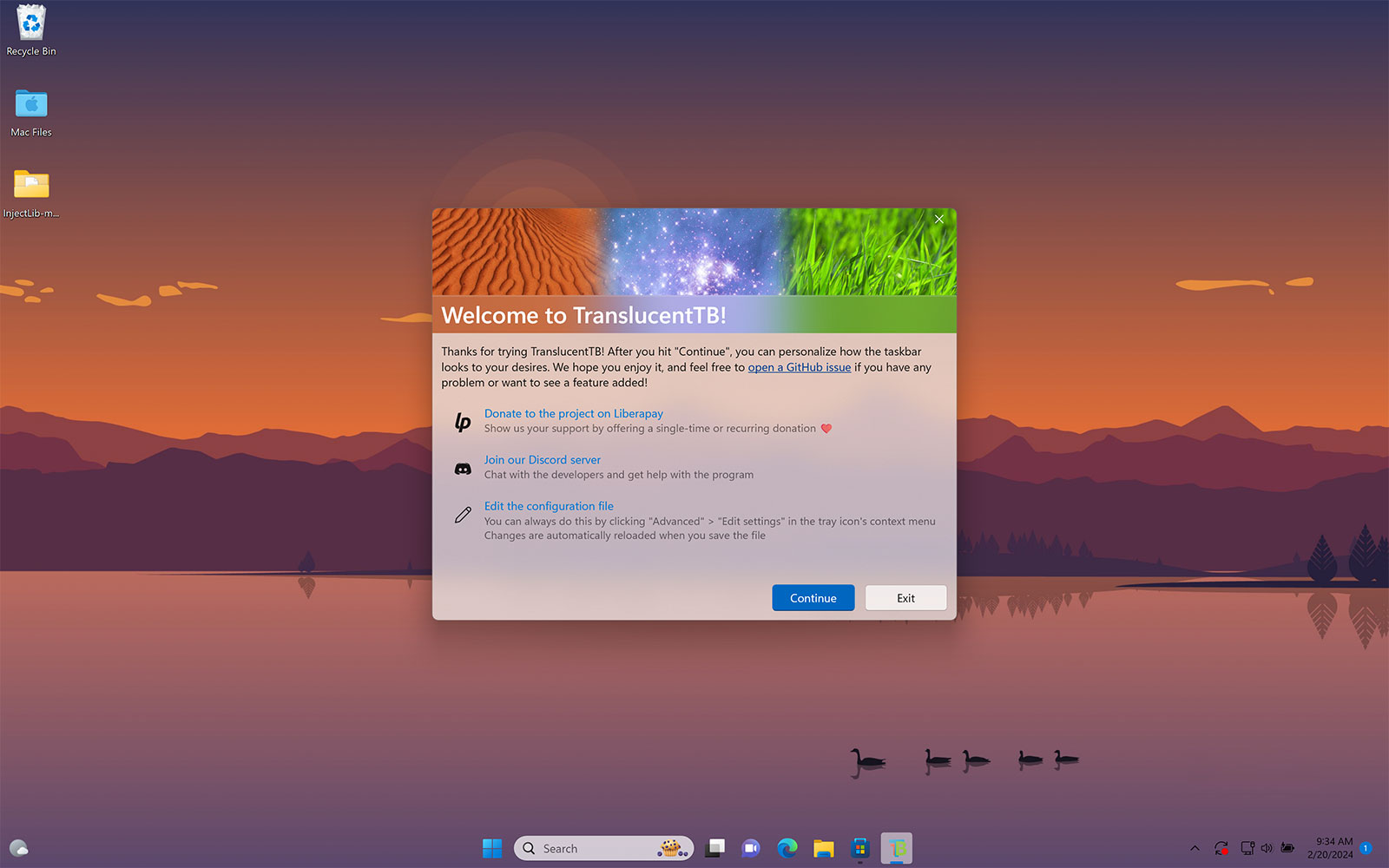Screen dimensions: 1389x868
Task: Open the clock showing 9:34 AM
Action: point(1330,848)
